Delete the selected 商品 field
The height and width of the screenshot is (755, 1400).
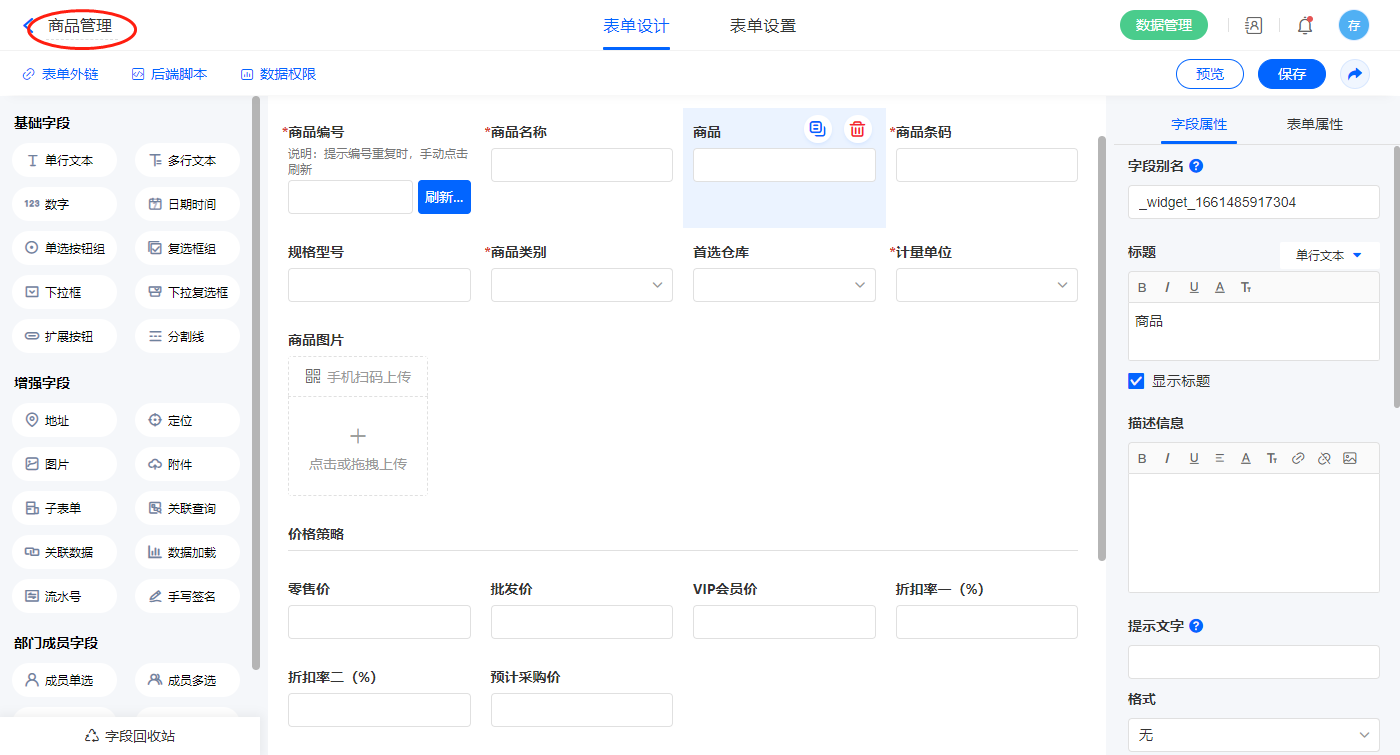tap(857, 129)
